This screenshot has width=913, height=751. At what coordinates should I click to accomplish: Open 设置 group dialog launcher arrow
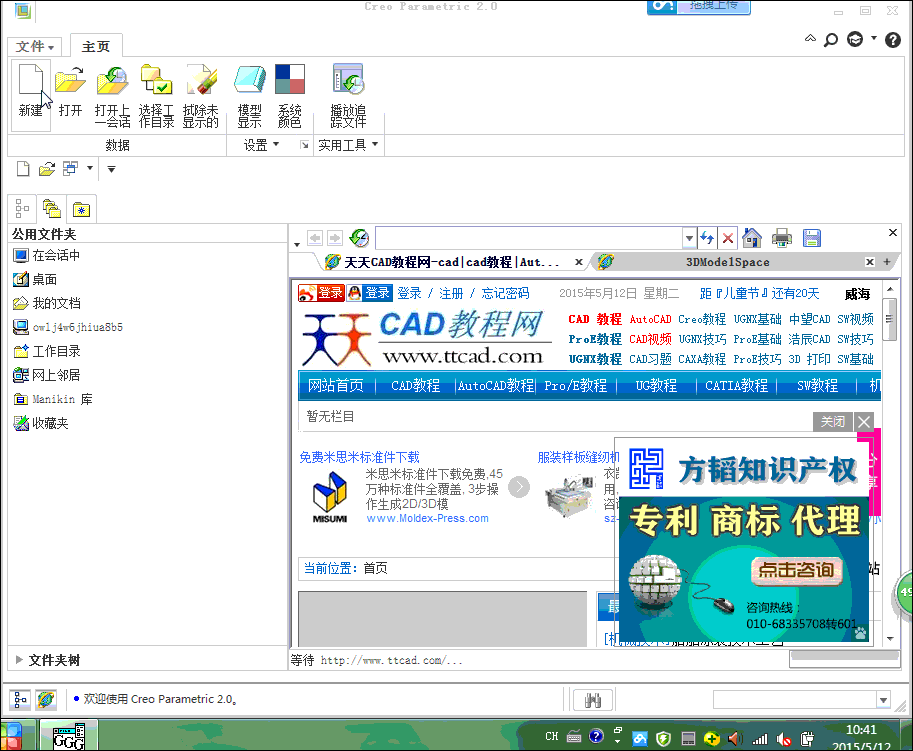pos(304,145)
